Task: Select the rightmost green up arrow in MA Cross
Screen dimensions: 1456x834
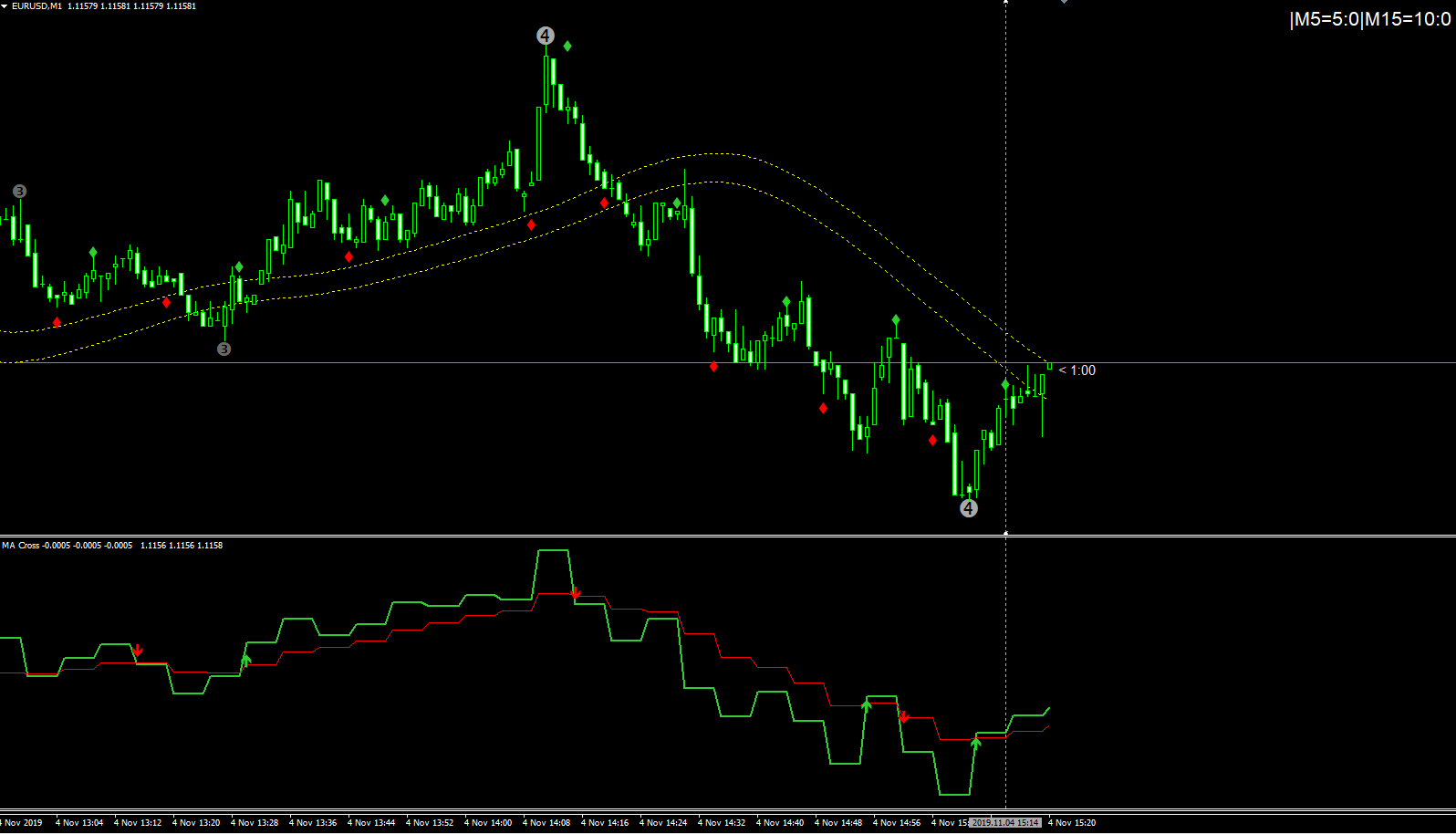Action: pyautogui.click(x=976, y=744)
